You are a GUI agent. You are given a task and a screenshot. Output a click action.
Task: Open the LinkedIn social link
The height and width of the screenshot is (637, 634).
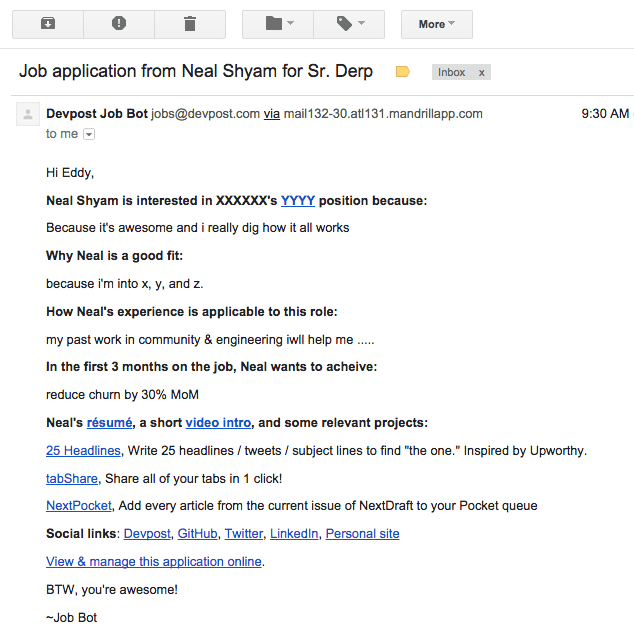point(294,533)
